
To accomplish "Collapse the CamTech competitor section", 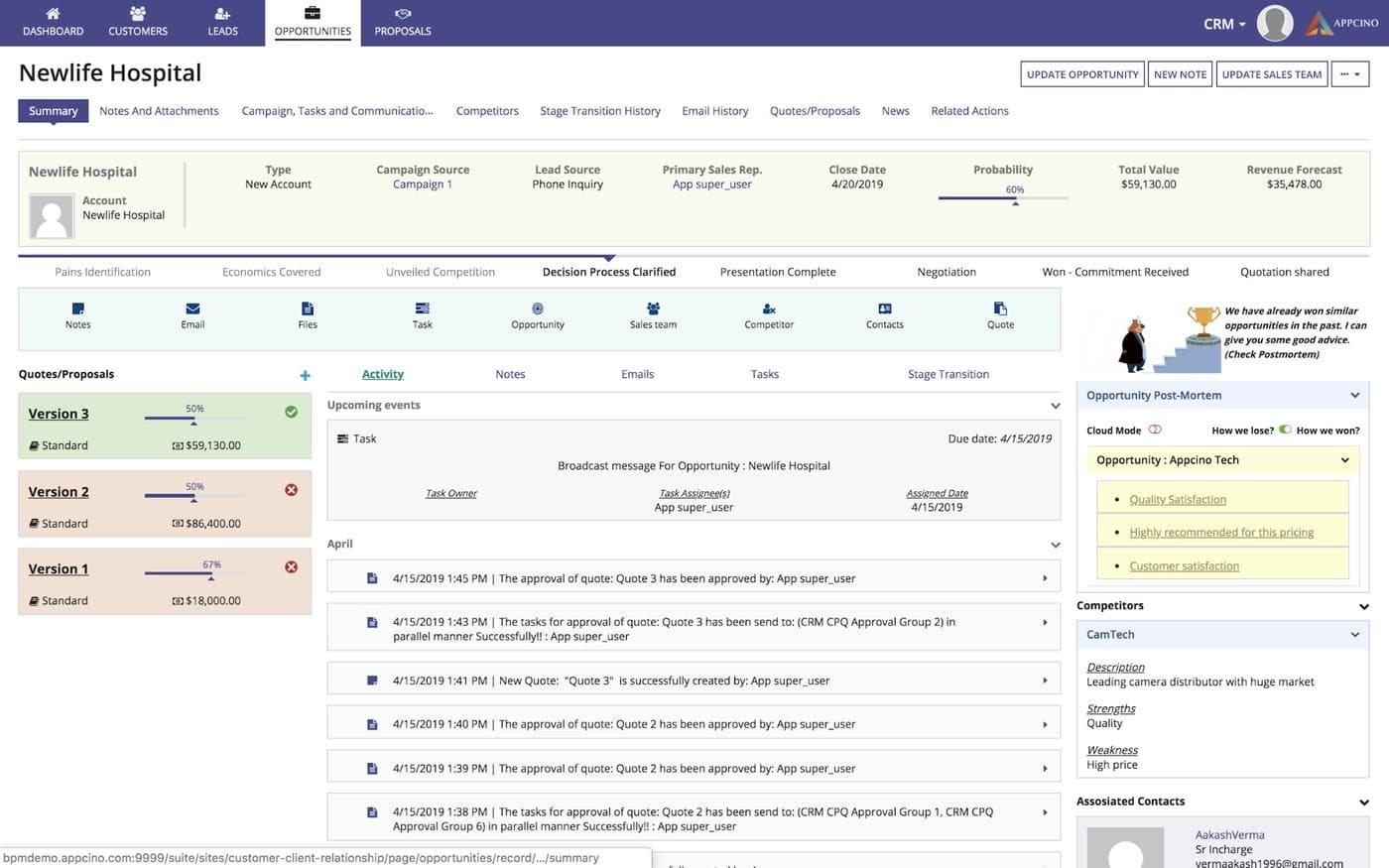I will [x=1354, y=635].
